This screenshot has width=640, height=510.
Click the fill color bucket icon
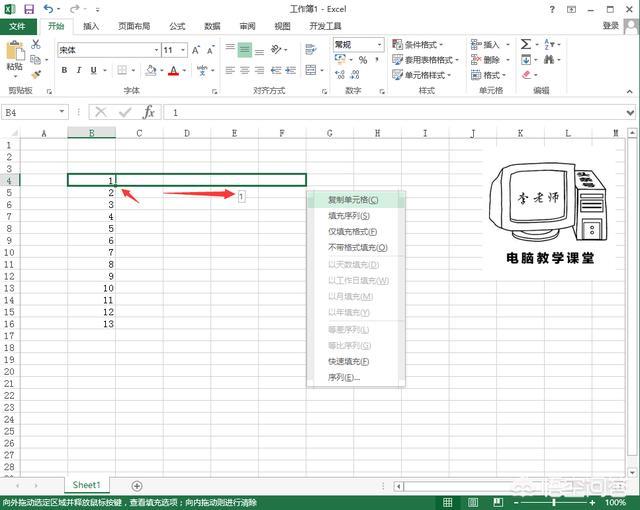(x=150, y=70)
